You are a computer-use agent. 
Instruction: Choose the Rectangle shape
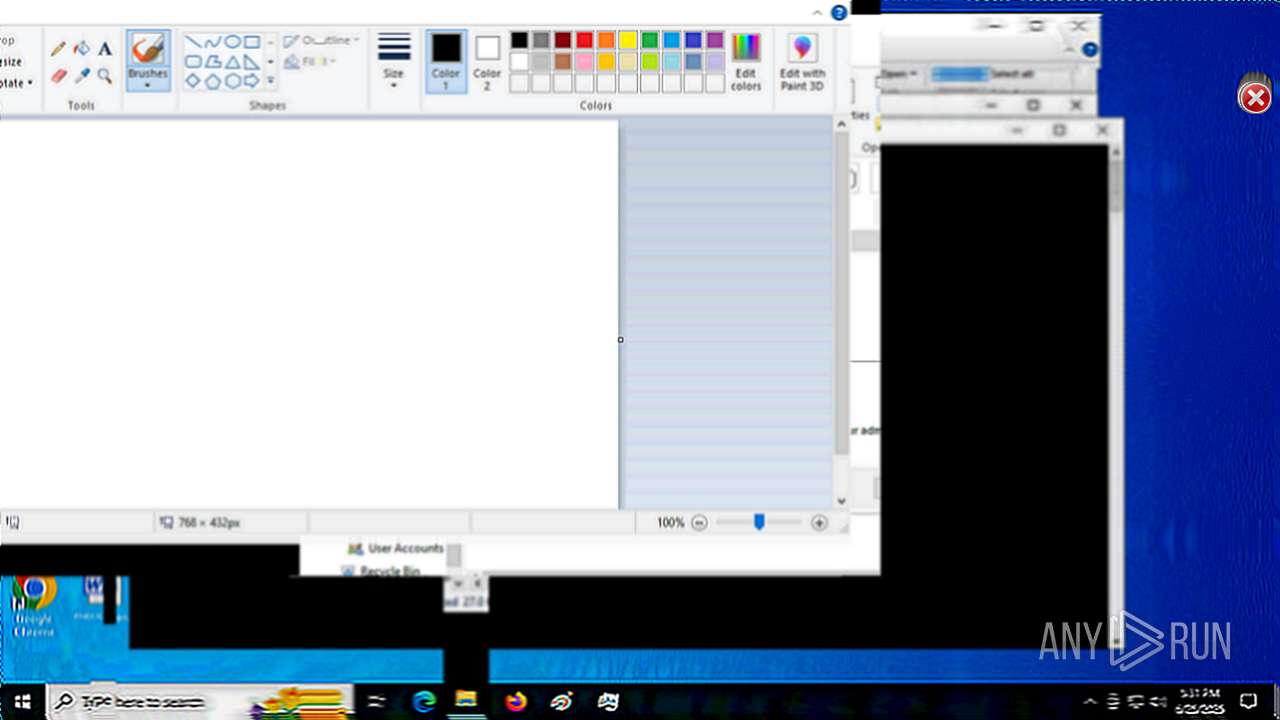[252, 42]
